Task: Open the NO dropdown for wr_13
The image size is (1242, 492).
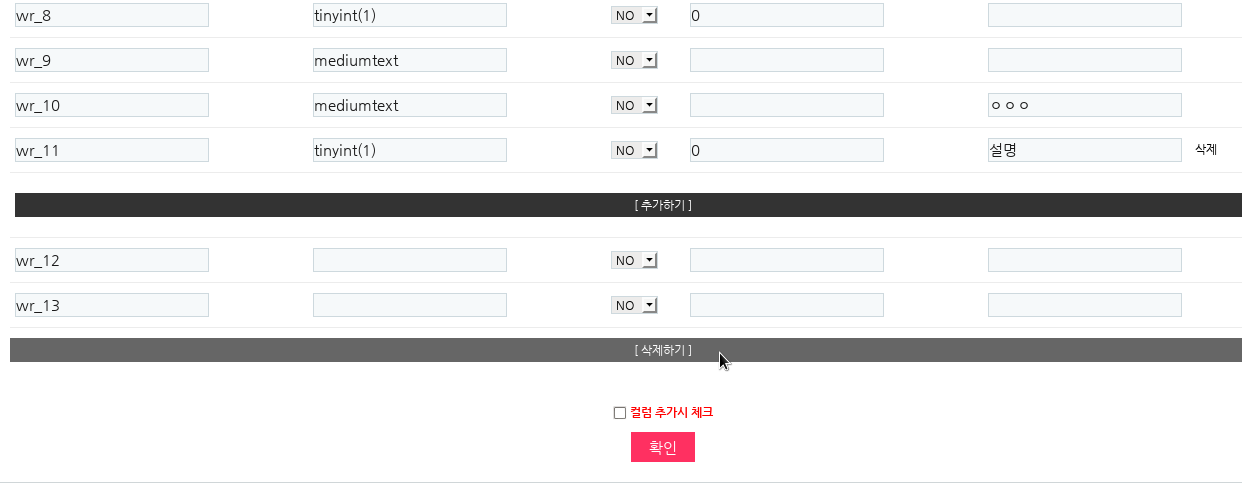Action: (x=634, y=305)
